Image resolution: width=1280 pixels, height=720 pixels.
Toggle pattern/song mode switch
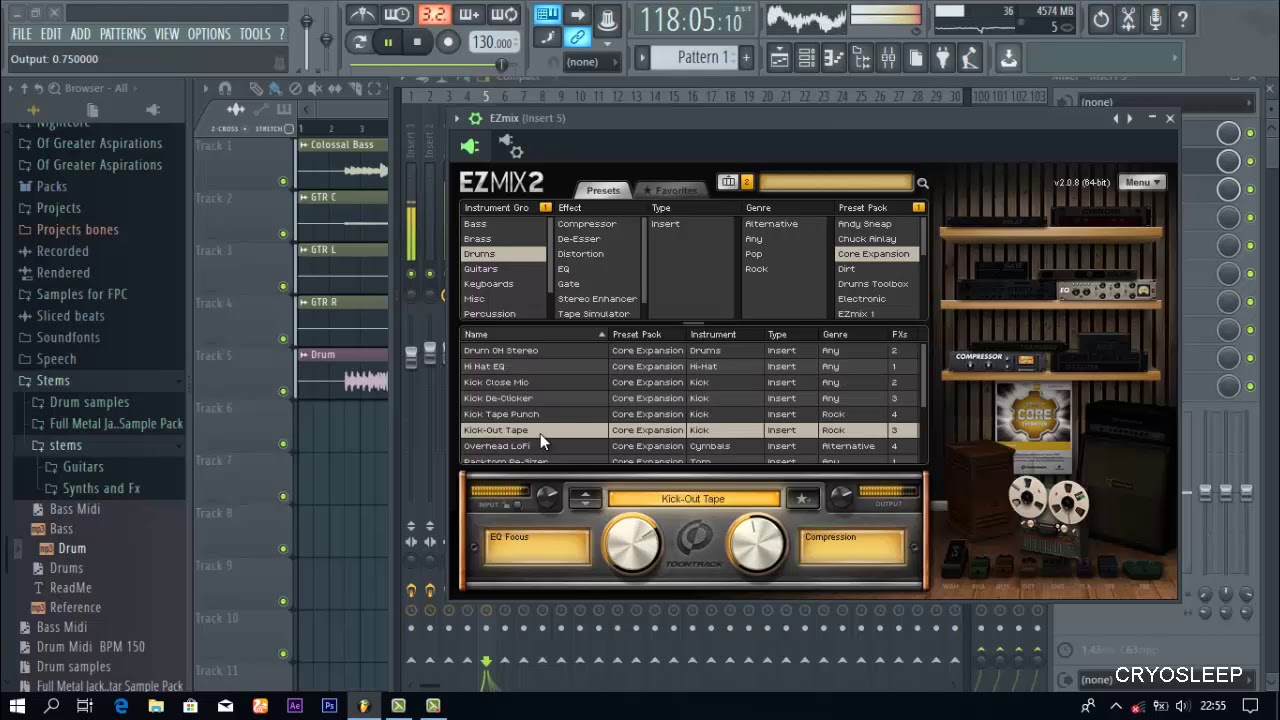(360, 42)
